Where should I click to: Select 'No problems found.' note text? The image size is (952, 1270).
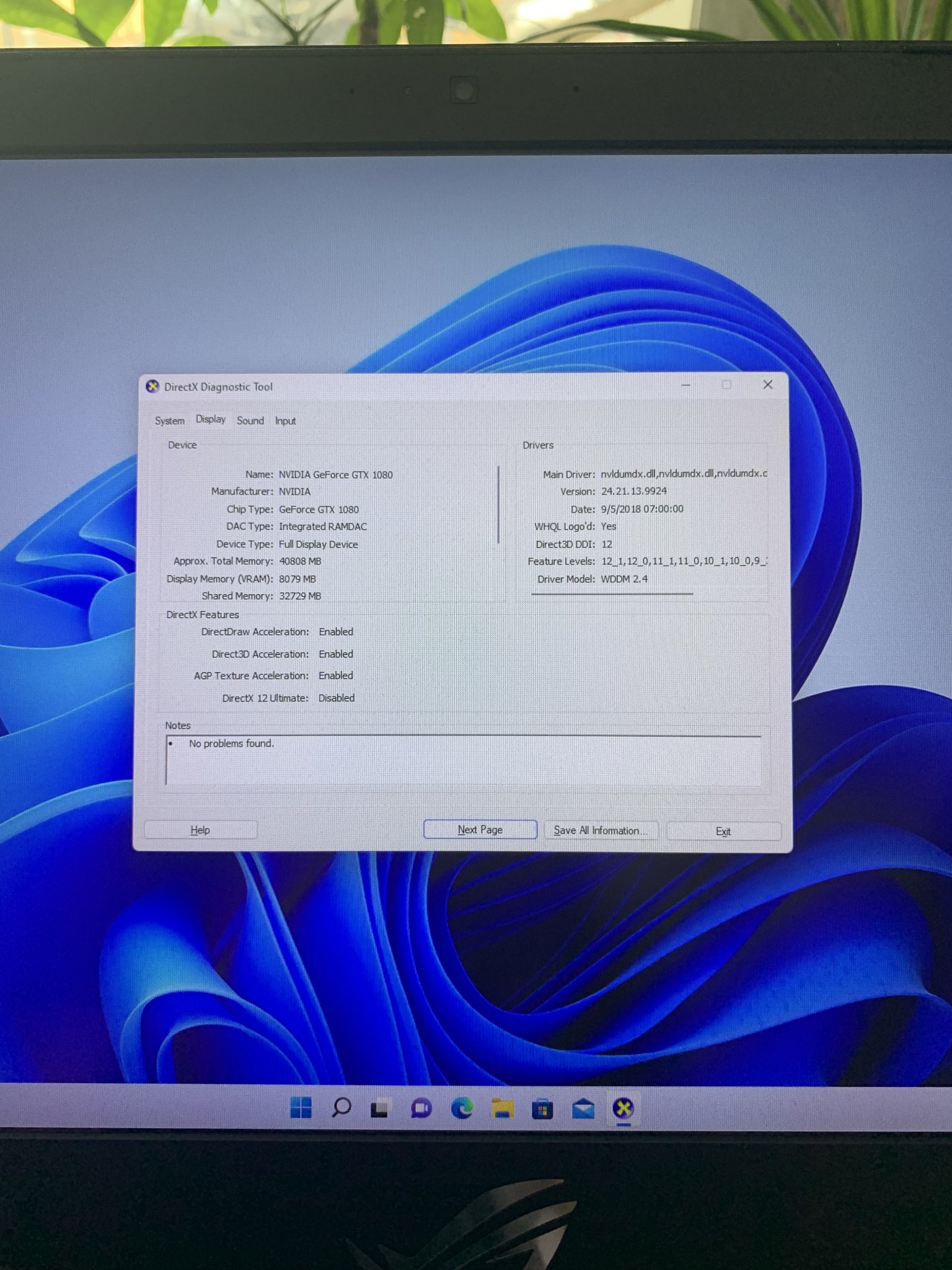click(x=231, y=744)
